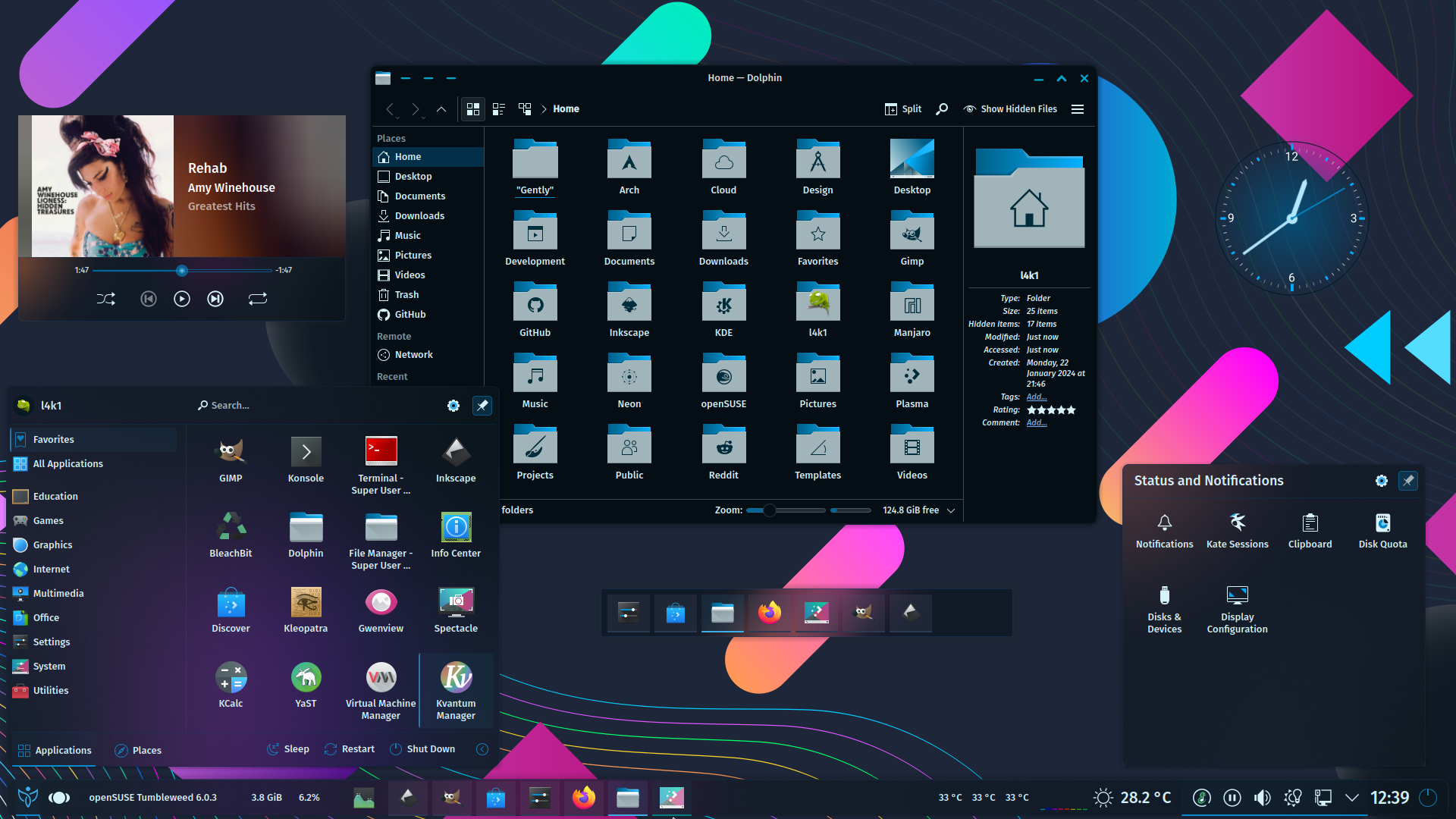Seek the Rehab track progress slider
Image resolution: width=1456 pixels, height=819 pixels.
(182, 271)
